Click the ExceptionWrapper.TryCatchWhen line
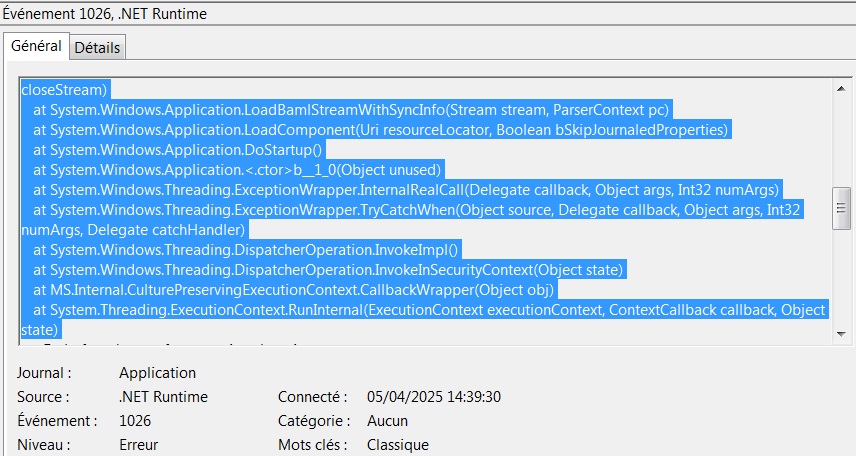 tap(417, 210)
